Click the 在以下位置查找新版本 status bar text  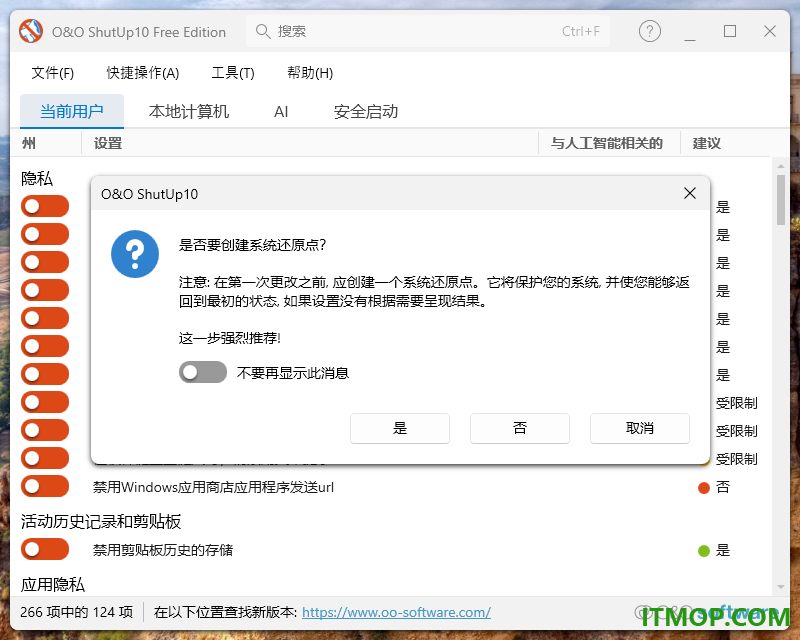(226, 612)
